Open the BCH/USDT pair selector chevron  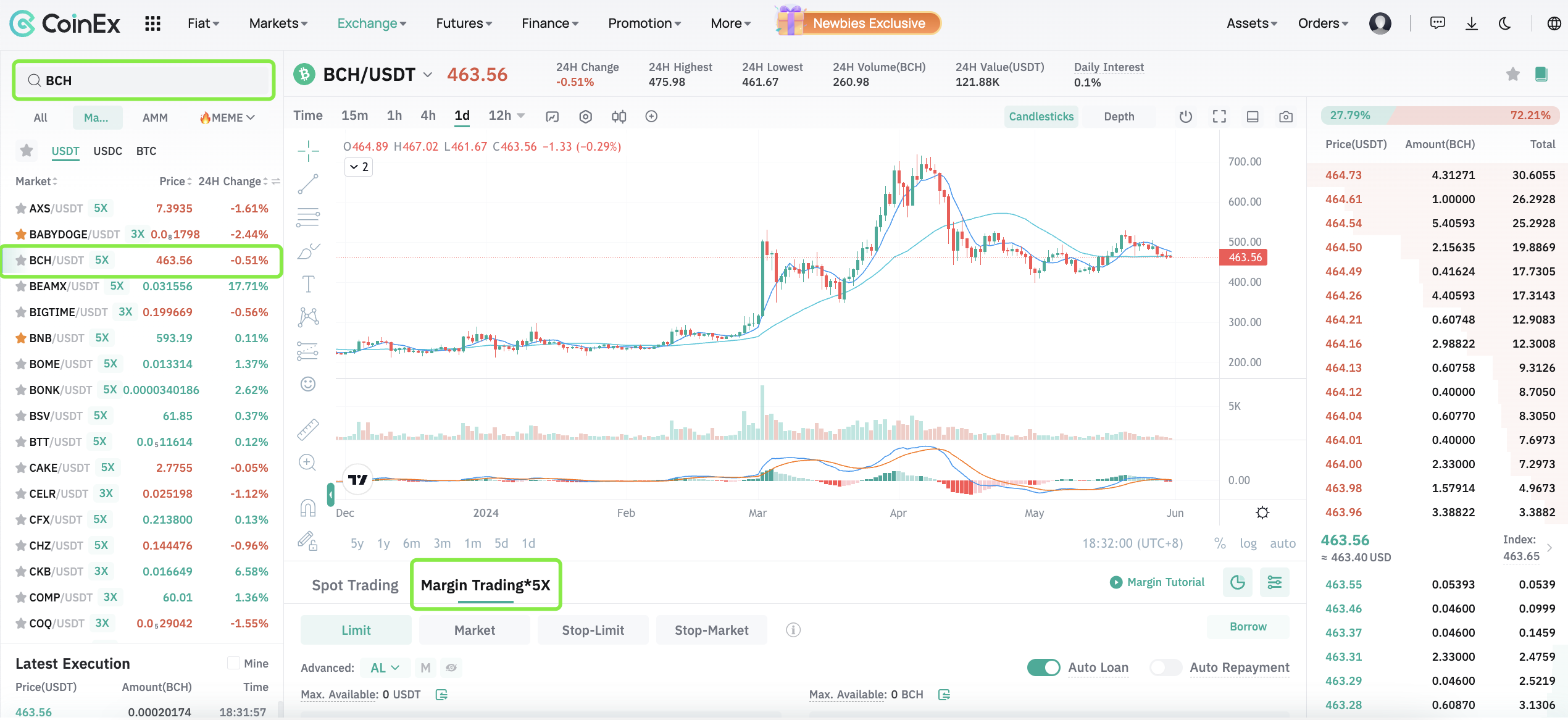click(427, 75)
